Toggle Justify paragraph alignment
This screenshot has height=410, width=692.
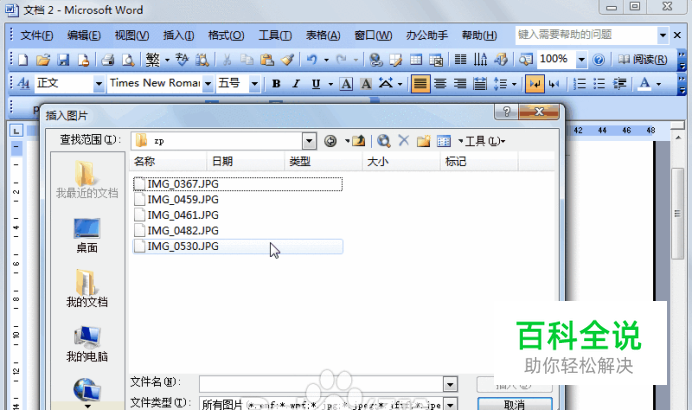tap(420, 83)
